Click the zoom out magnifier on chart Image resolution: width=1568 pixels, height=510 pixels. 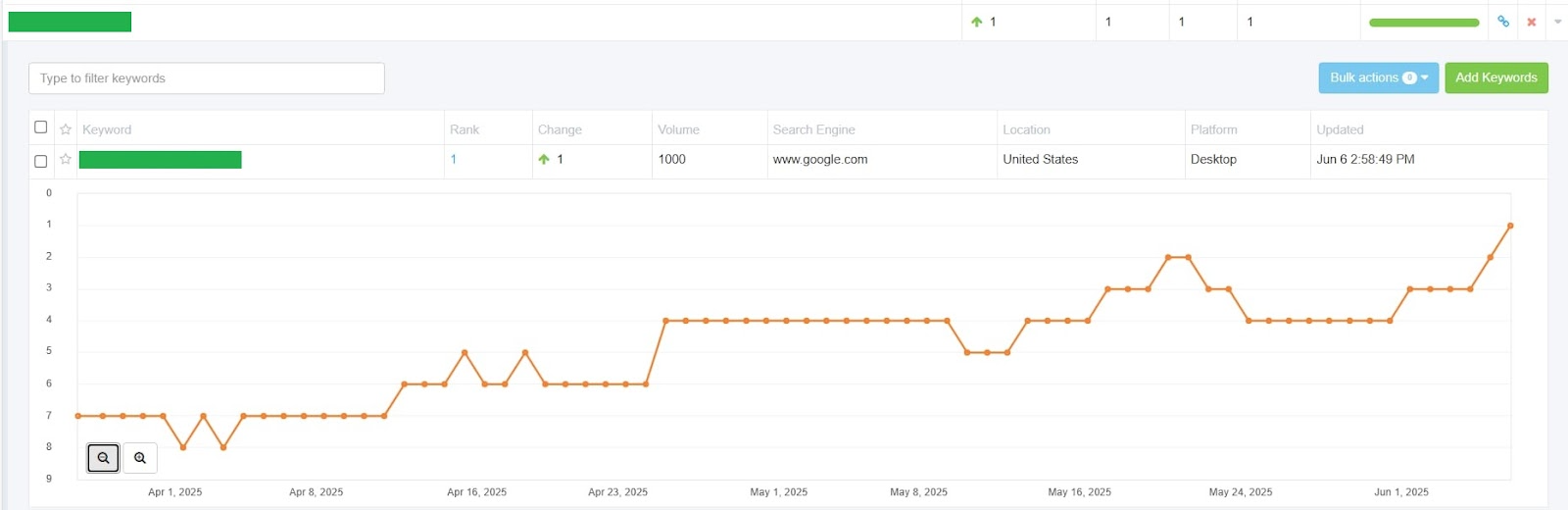103,458
